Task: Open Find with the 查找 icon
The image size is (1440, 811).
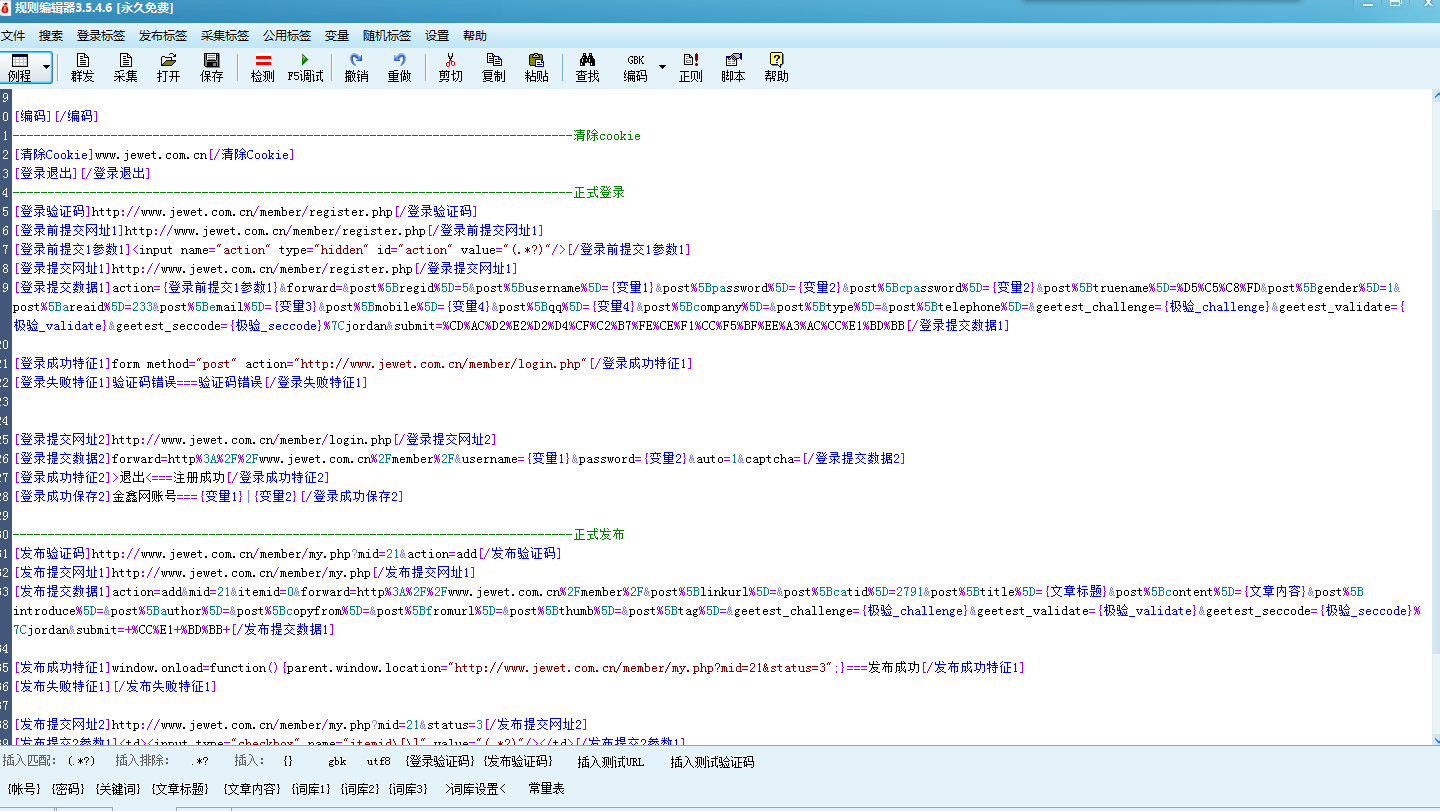Action: point(587,67)
